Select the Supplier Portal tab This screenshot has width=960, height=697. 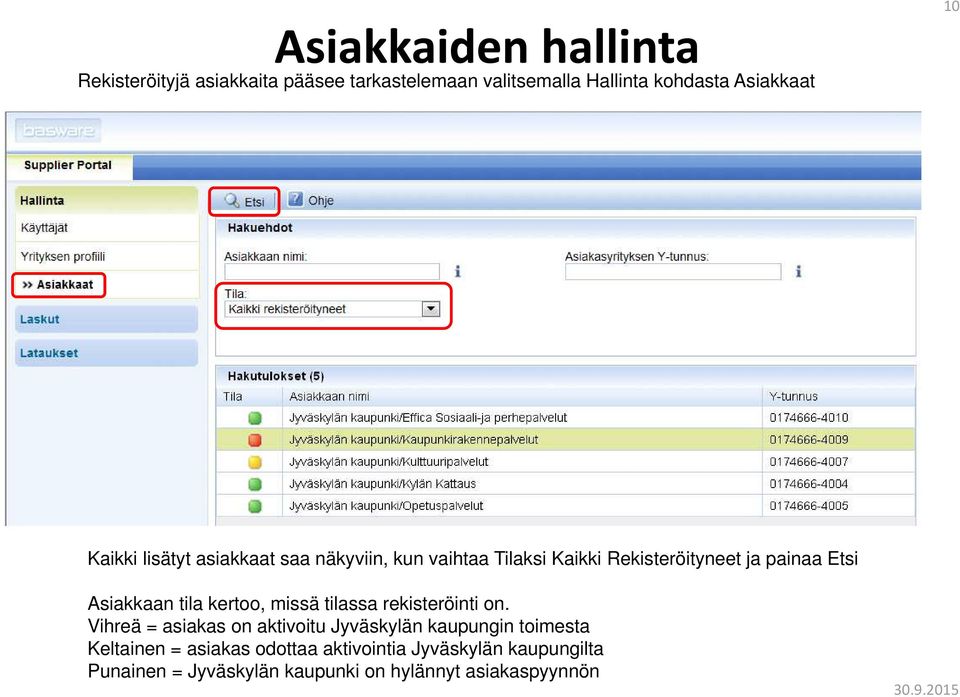(x=68, y=165)
